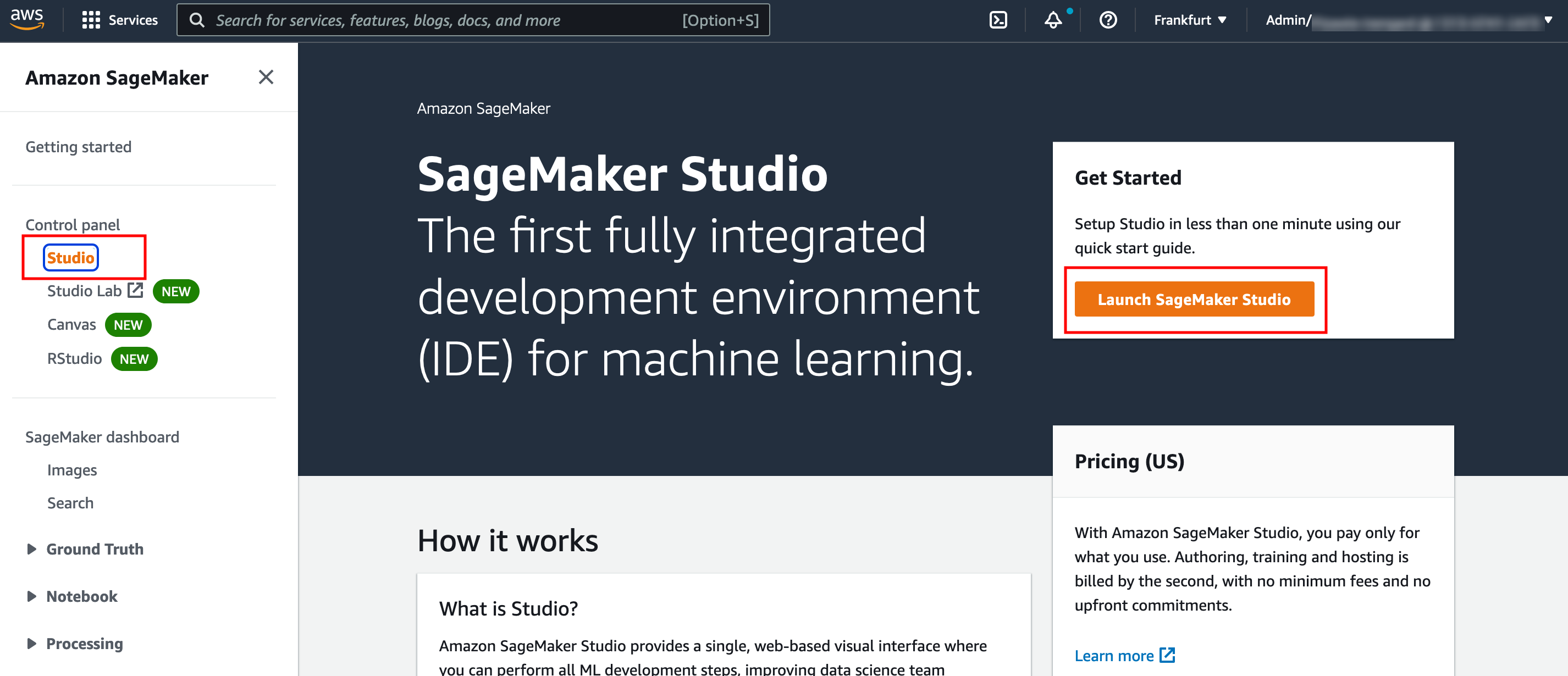Expand the Processing section
The image size is (1568, 676).
click(32, 643)
